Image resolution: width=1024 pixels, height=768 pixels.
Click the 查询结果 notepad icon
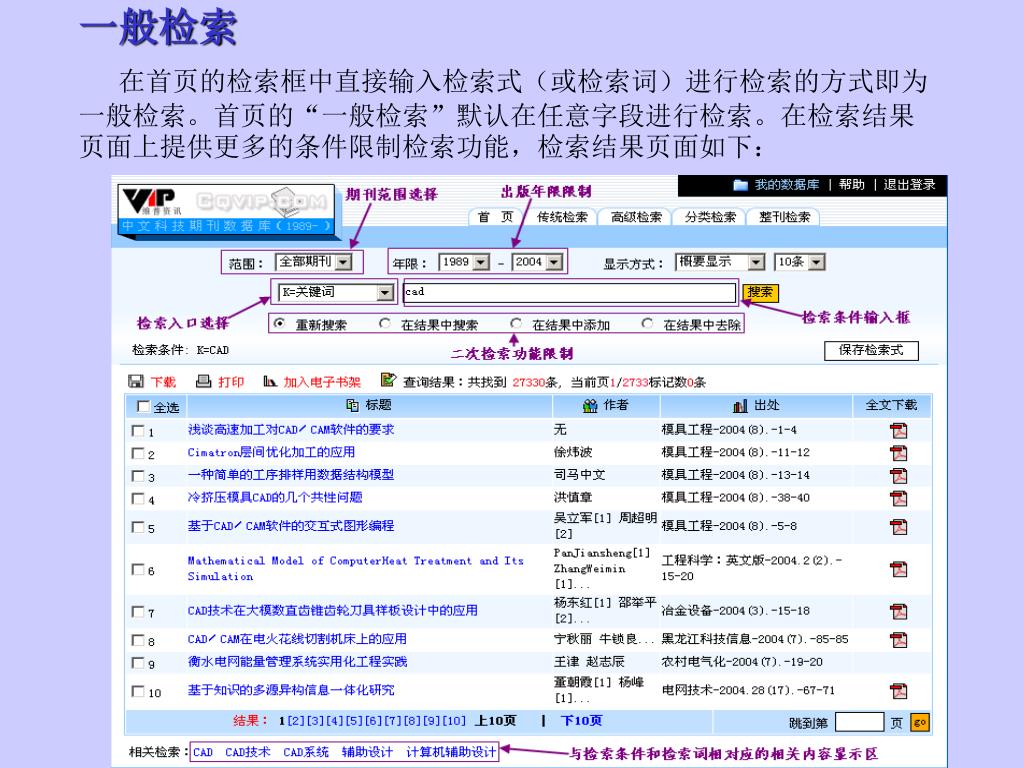point(388,380)
